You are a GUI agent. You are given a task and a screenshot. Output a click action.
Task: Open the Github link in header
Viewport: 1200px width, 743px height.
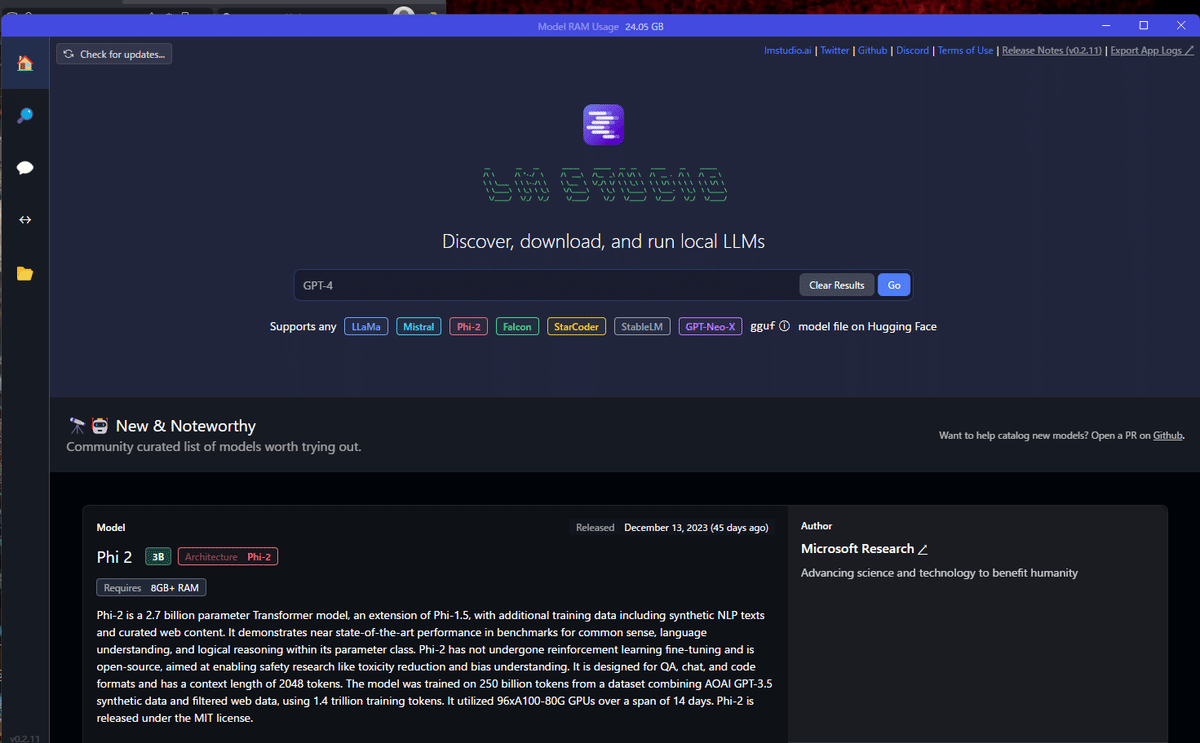coord(872,50)
